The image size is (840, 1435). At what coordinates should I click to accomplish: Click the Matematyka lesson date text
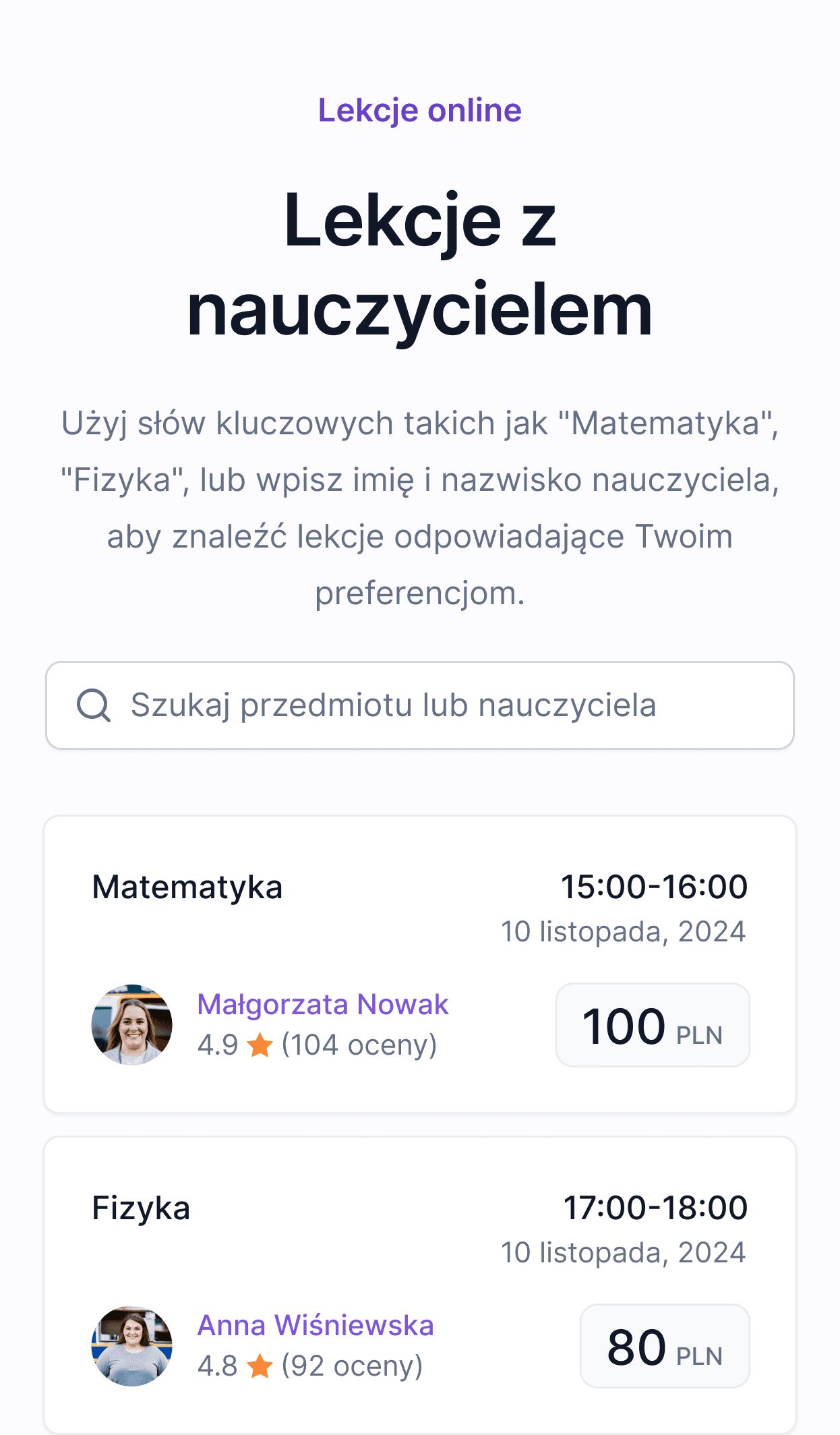pos(623,932)
